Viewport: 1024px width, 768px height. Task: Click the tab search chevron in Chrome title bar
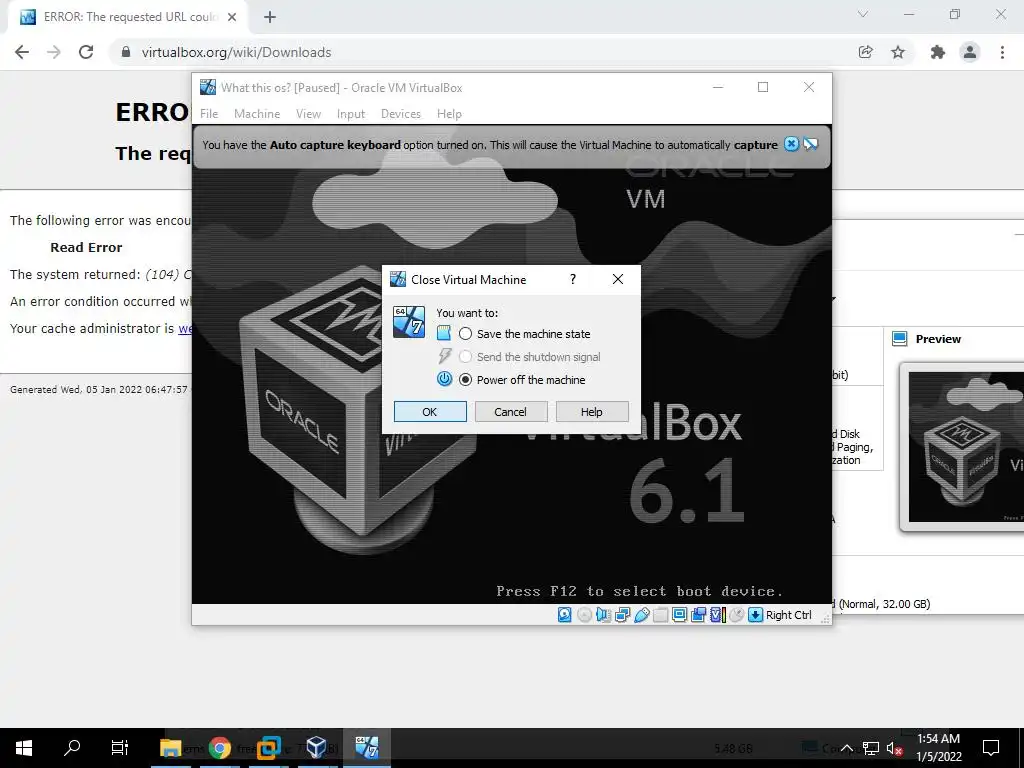coord(863,14)
